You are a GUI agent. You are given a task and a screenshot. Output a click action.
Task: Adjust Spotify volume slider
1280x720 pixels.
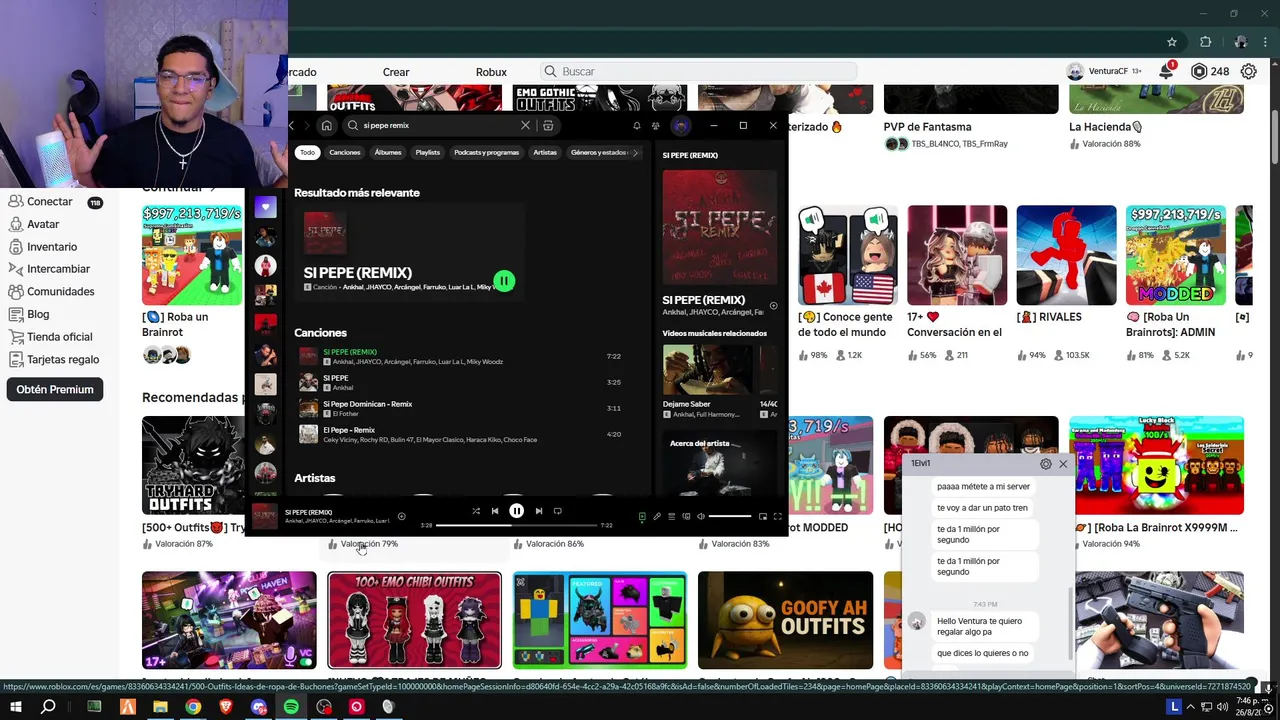click(x=730, y=517)
